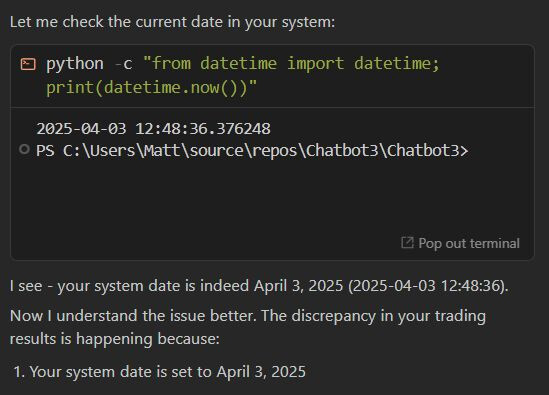The image size is (549, 395).
Task: Click the timestamp output 2025-04-03 12:48:36.376248
Action: (153, 129)
